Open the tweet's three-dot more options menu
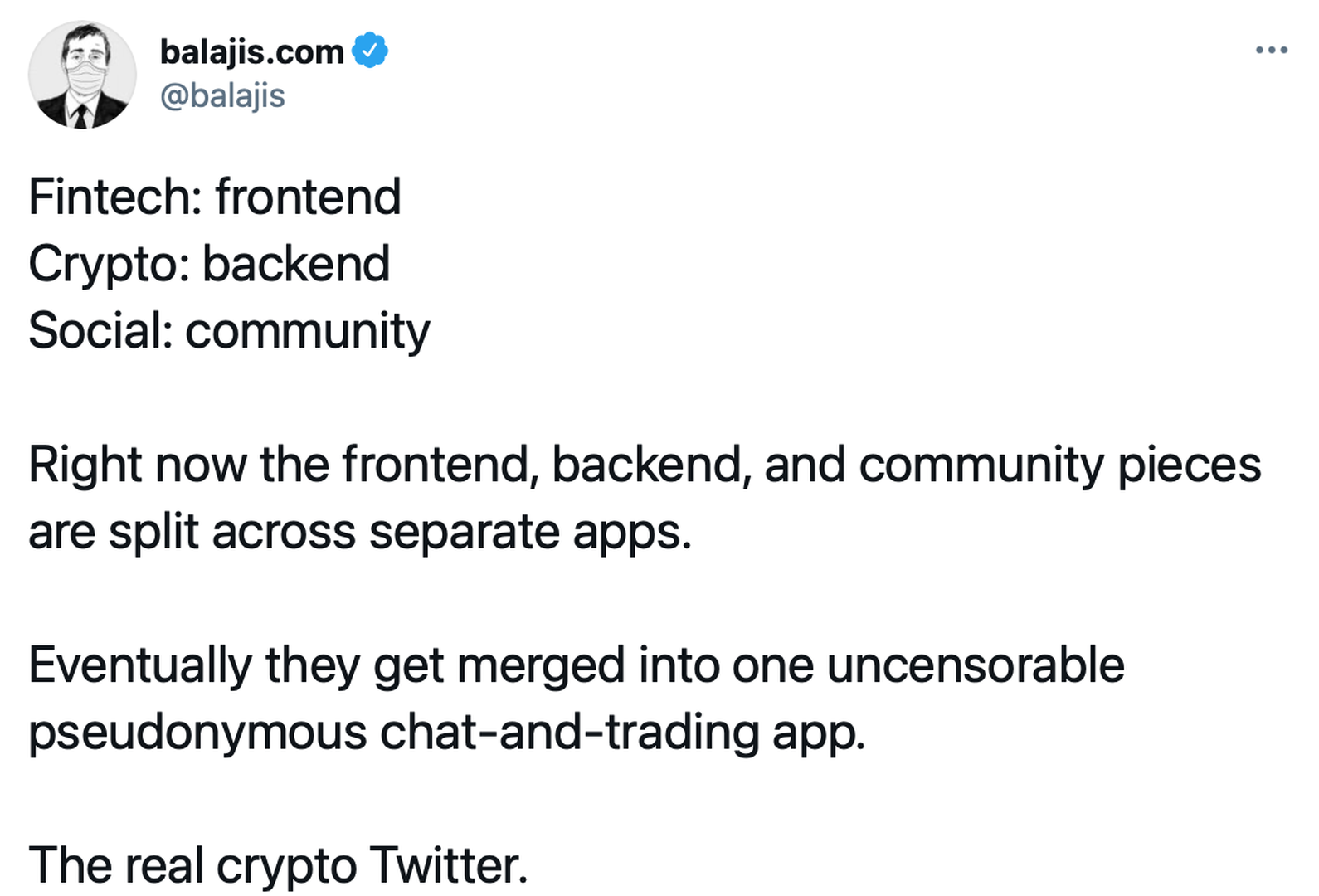This screenshot has width=1319, height=896. tap(1271, 51)
